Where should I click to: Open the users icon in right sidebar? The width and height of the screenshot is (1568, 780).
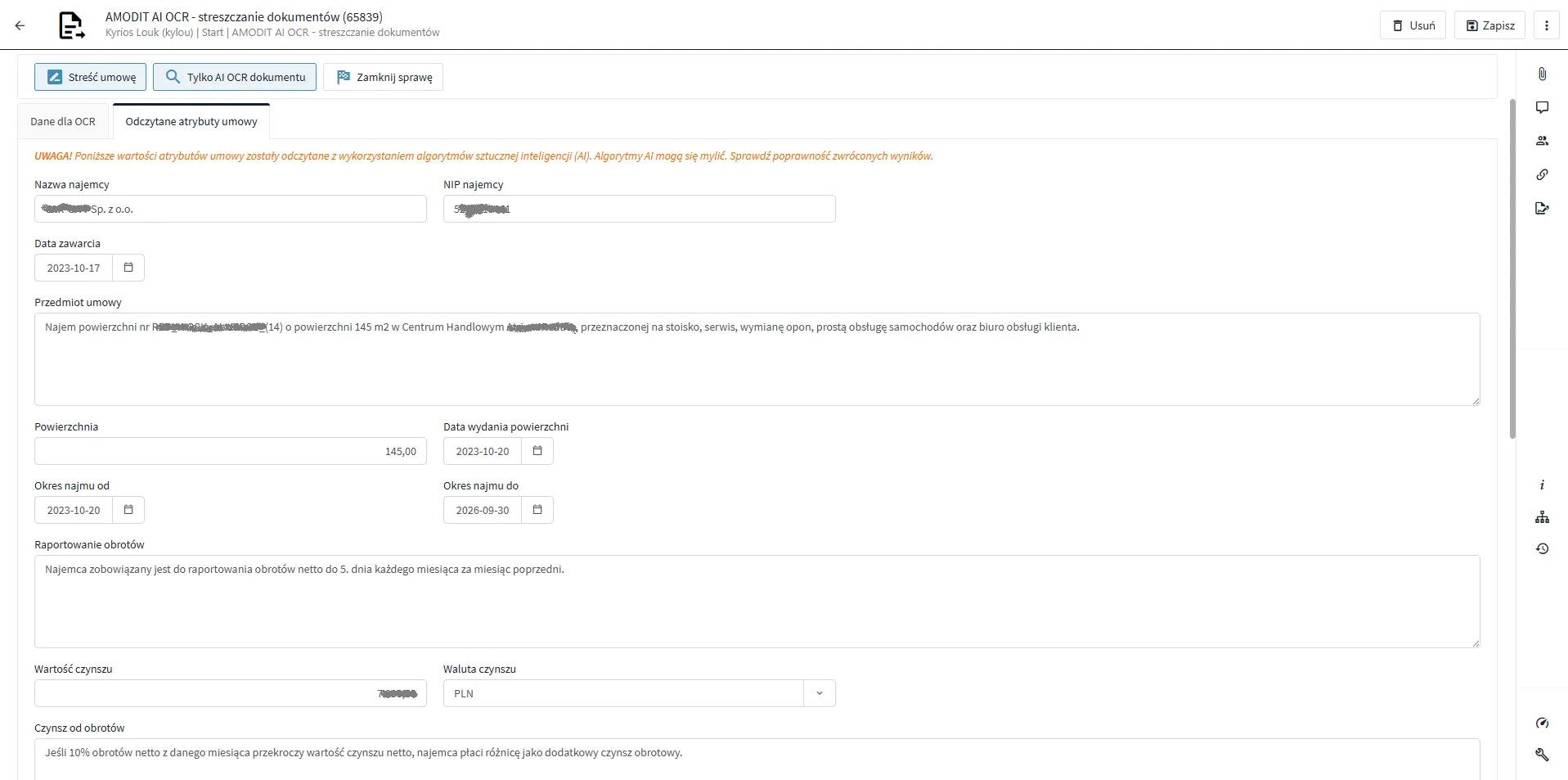[x=1542, y=141]
